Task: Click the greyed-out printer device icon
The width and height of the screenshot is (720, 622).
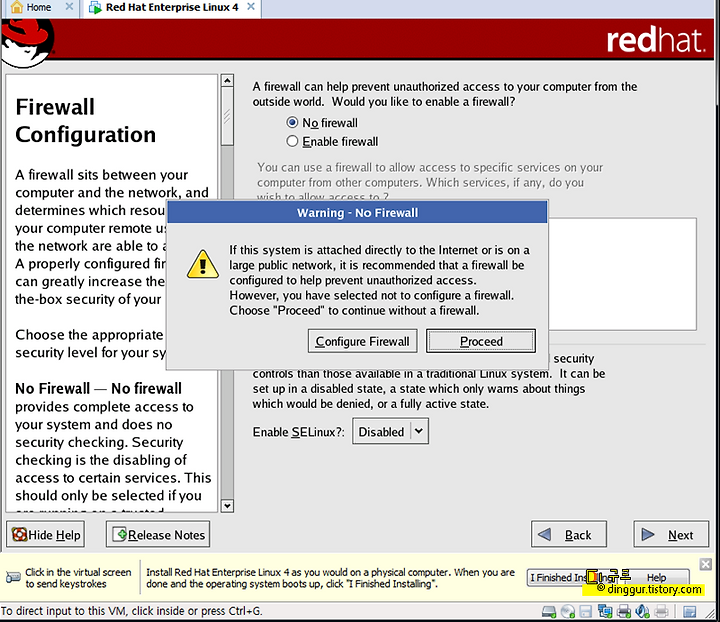Action: point(661,611)
